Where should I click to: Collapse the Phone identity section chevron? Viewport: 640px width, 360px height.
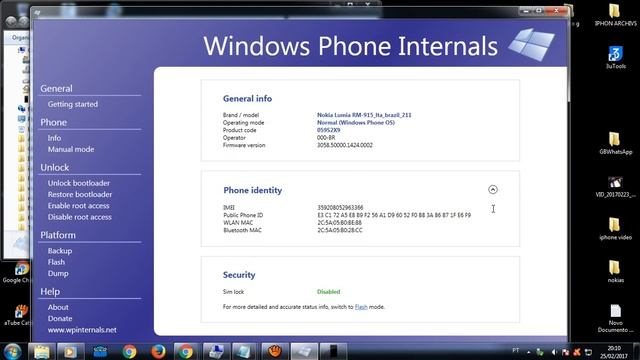pos(493,189)
